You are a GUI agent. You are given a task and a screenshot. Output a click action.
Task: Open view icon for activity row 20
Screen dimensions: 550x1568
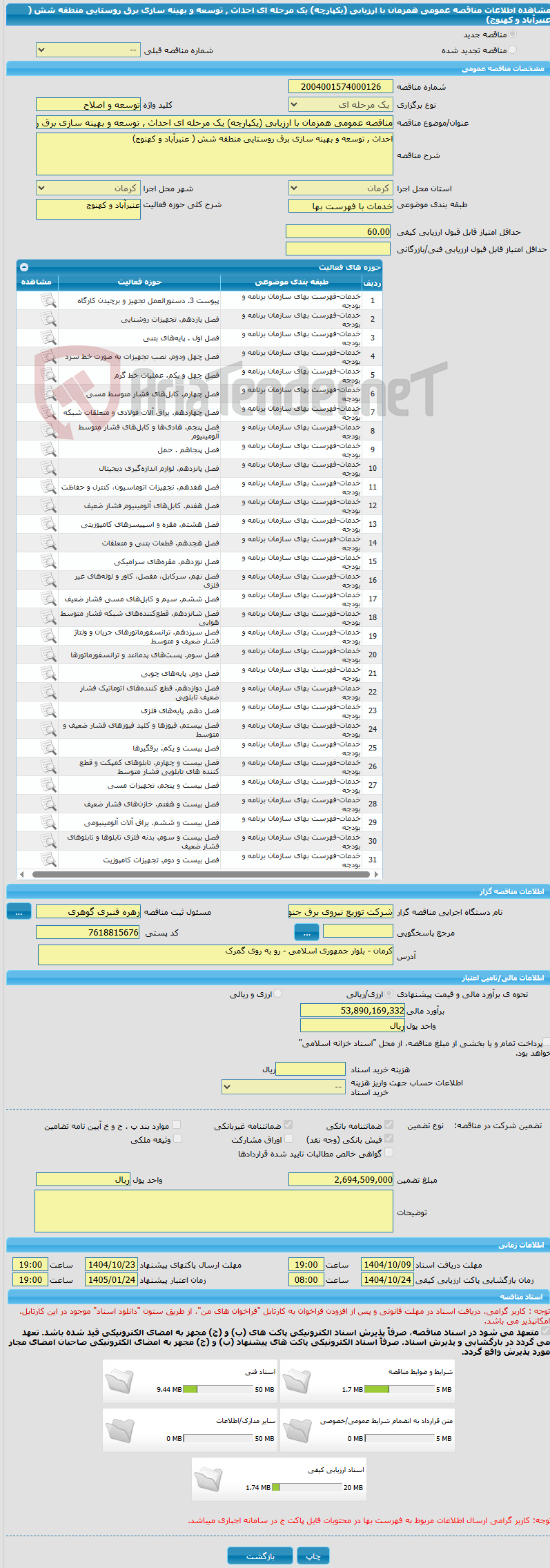click(x=48, y=655)
